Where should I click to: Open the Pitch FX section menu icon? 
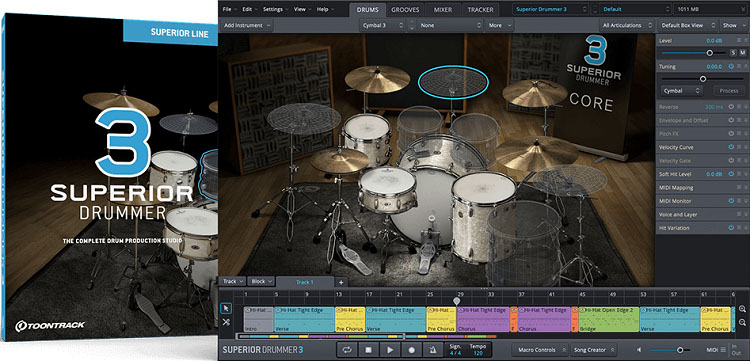[739, 134]
